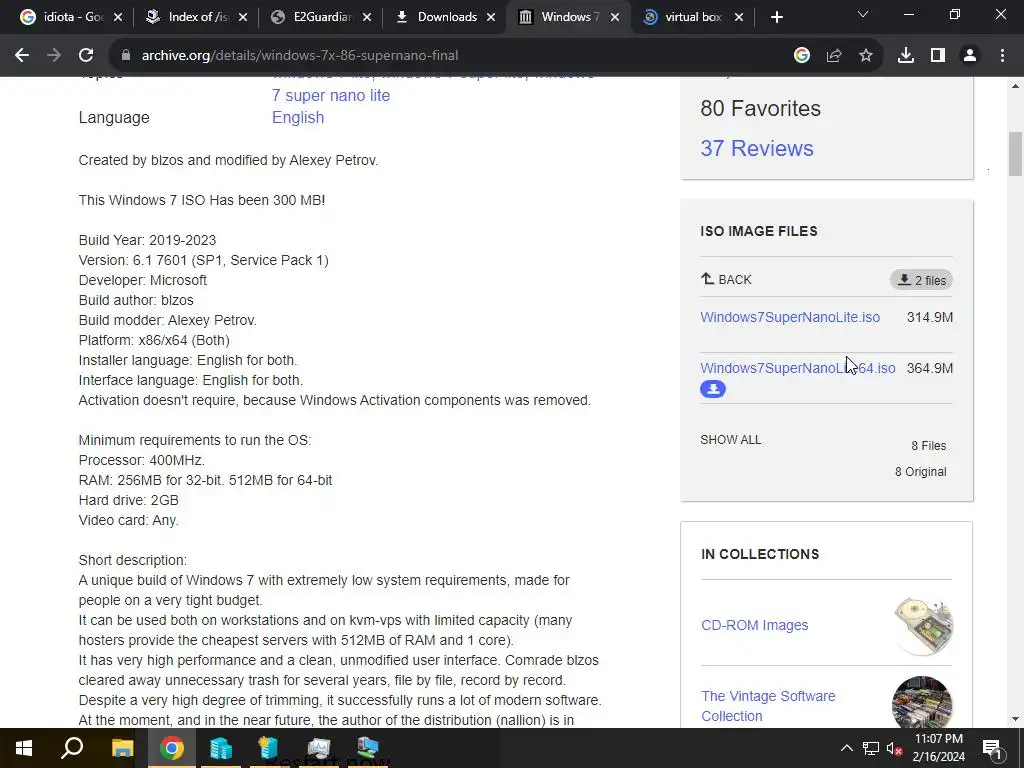Open the 37 Reviews link
Screen dimensions: 1024x768
click(757, 148)
